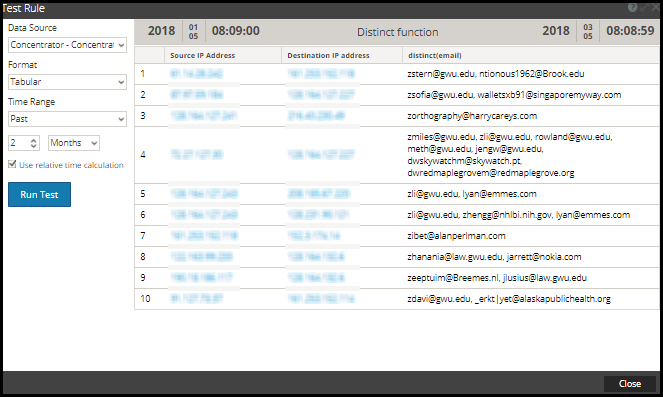The height and width of the screenshot is (397, 663).
Task: Open the Months unit dropdown
Action: 74,143
